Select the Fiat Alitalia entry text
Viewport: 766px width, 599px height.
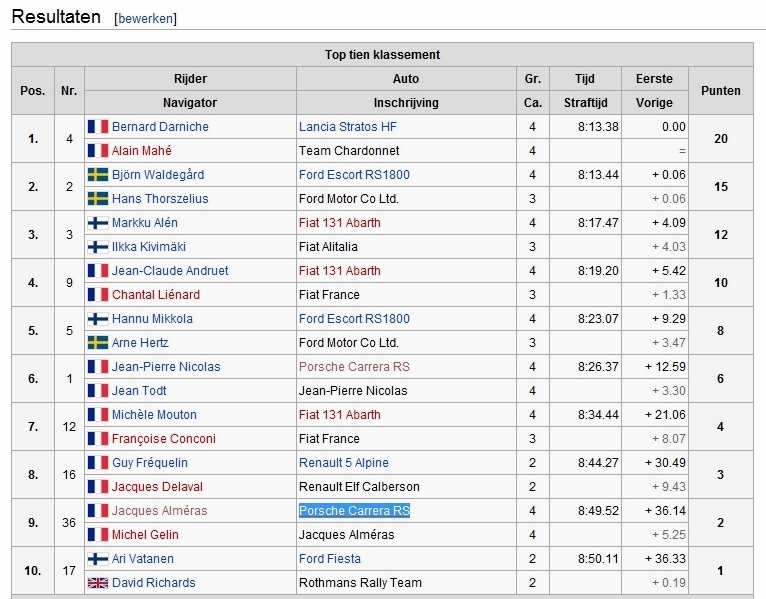pos(328,246)
